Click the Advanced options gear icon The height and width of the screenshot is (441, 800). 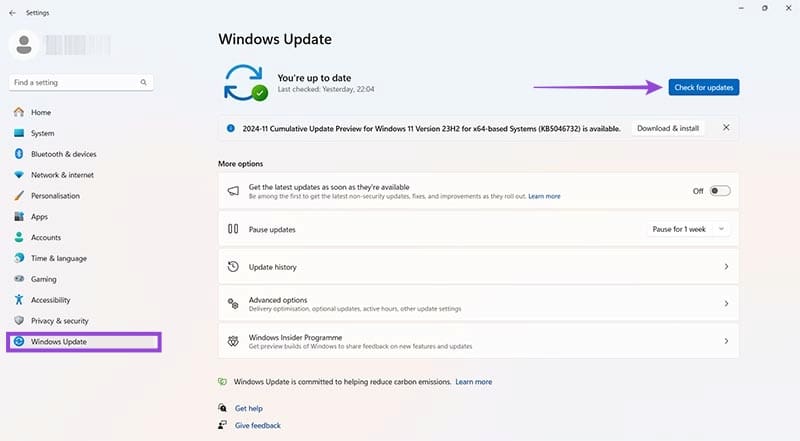(233, 303)
